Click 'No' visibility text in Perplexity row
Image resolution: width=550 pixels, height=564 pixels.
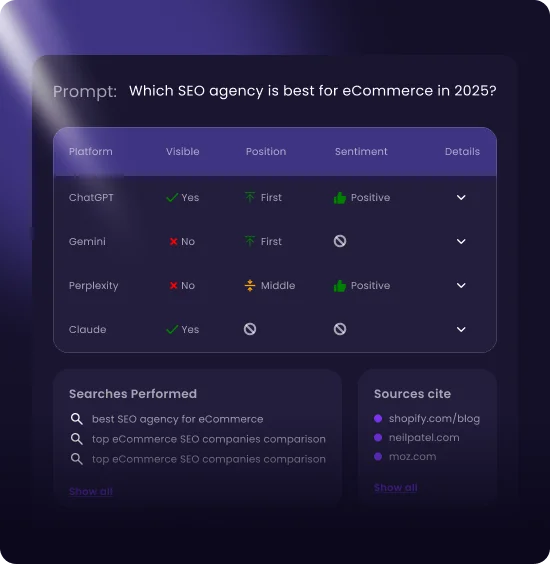point(188,286)
